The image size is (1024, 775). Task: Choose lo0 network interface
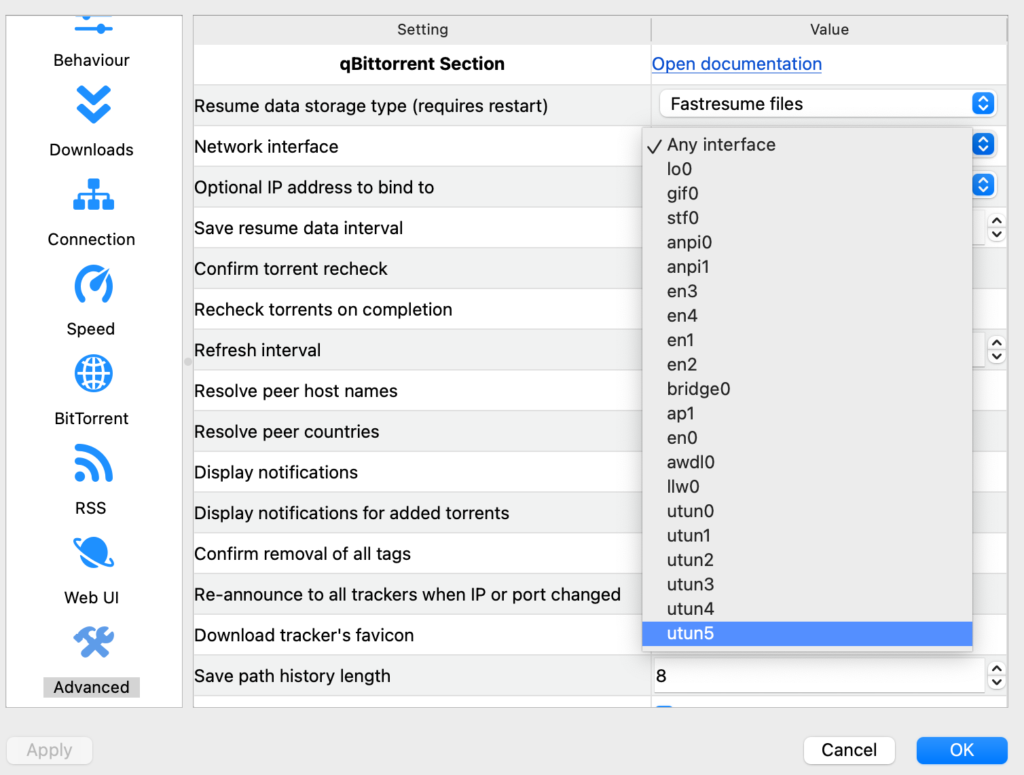(807, 169)
